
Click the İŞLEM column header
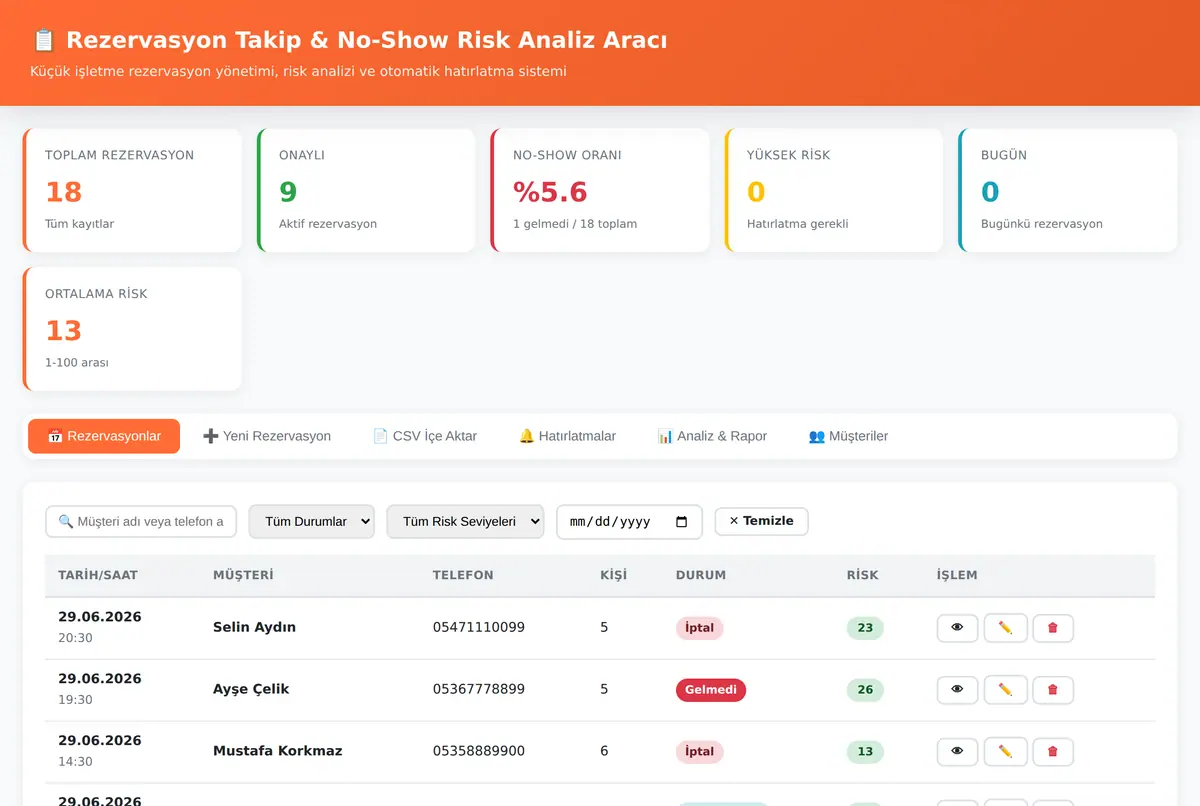pyautogui.click(x=957, y=575)
